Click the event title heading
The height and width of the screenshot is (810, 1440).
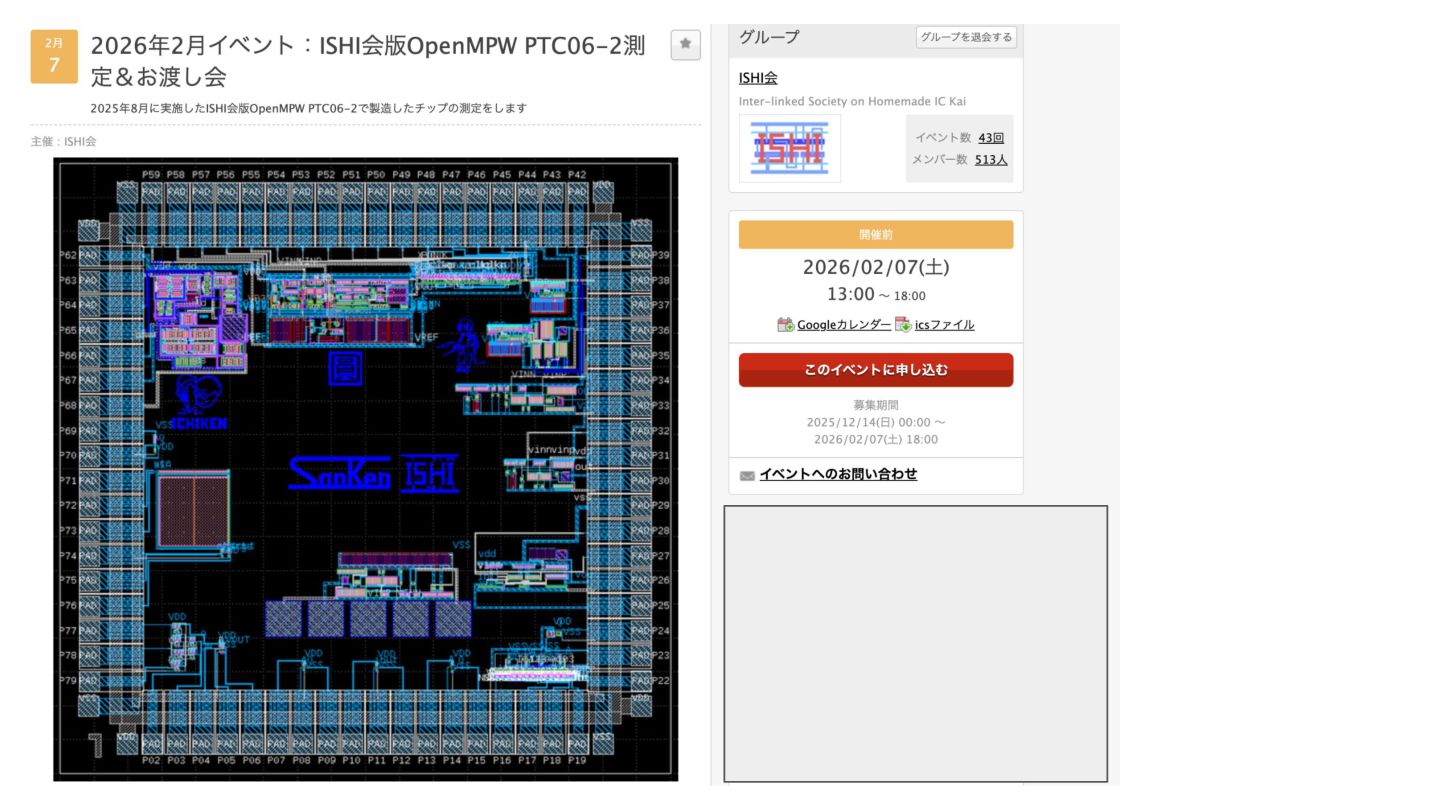click(x=368, y=60)
